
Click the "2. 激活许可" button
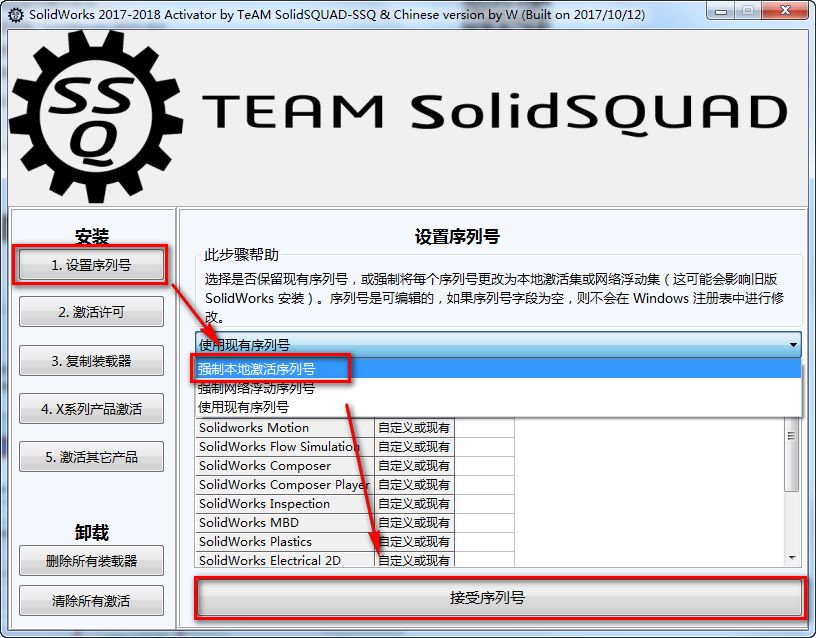point(91,312)
